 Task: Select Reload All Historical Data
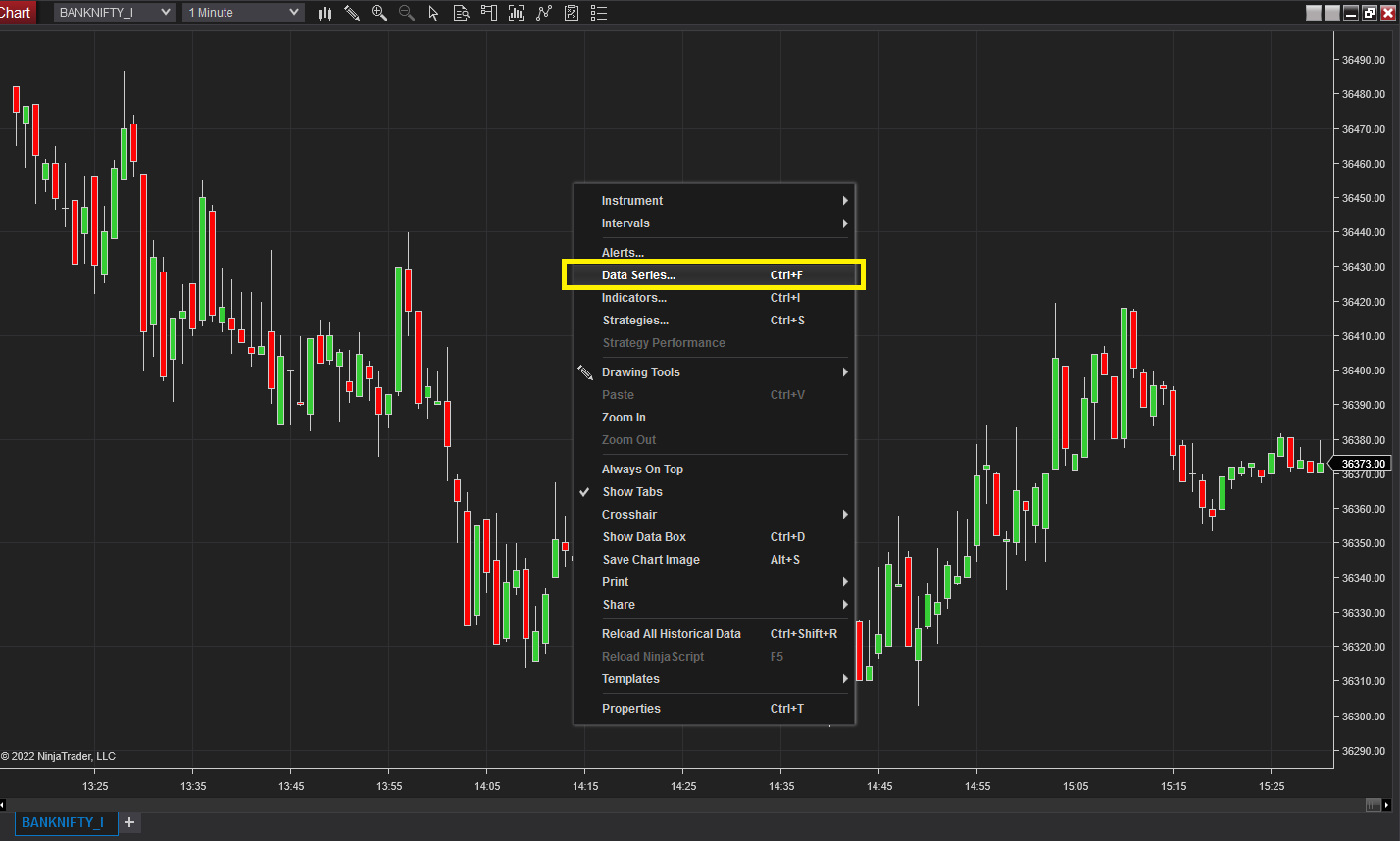pyautogui.click(x=715, y=634)
